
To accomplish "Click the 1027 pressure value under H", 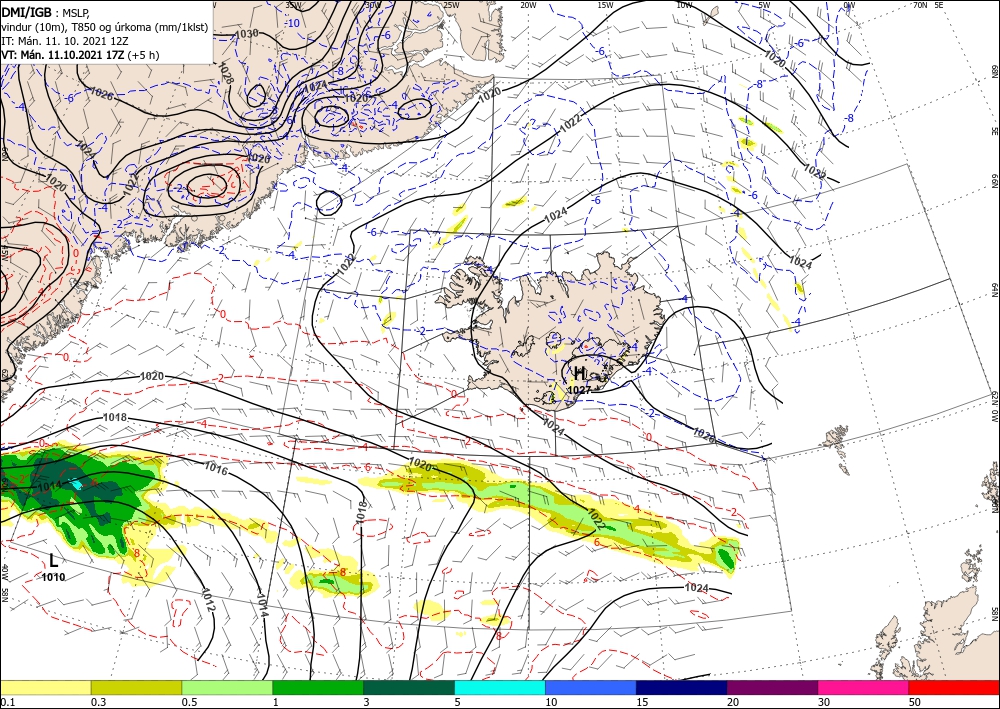I will coord(578,390).
